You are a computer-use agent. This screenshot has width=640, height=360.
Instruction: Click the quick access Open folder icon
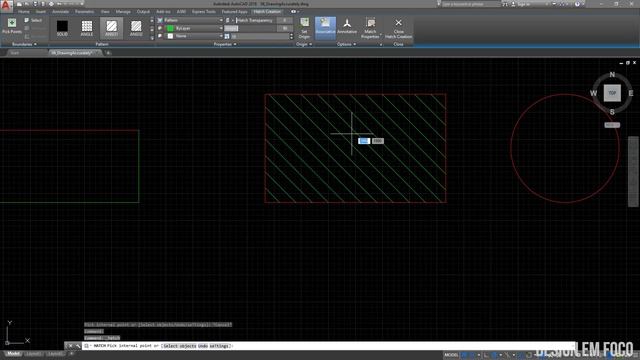point(27,4)
